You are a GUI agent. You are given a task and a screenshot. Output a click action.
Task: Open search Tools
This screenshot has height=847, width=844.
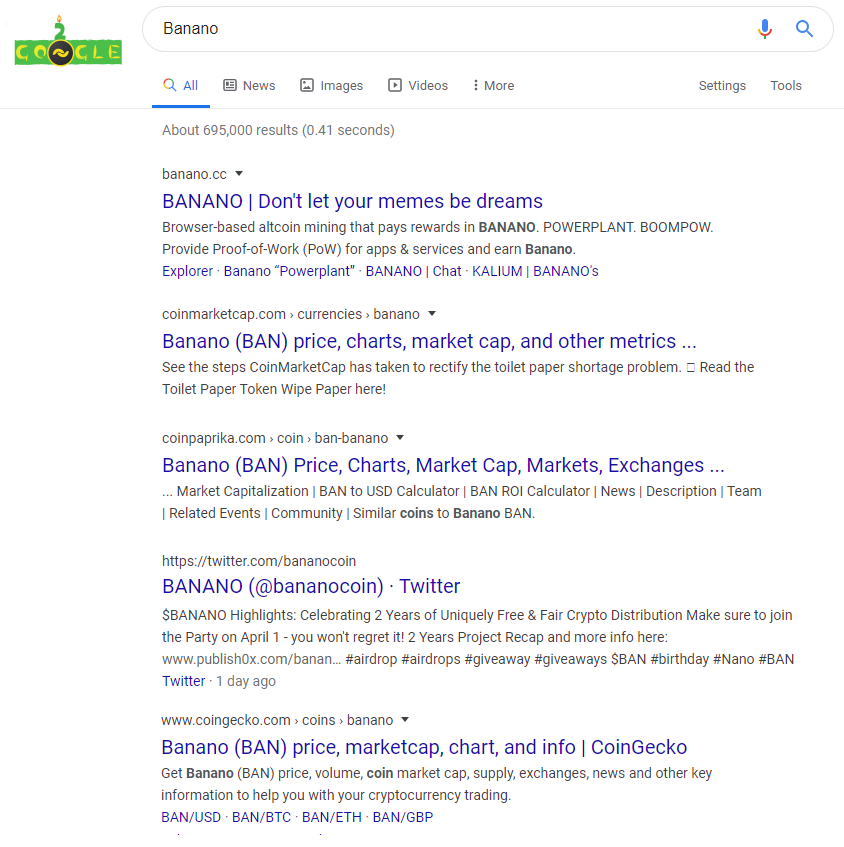(786, 86)
